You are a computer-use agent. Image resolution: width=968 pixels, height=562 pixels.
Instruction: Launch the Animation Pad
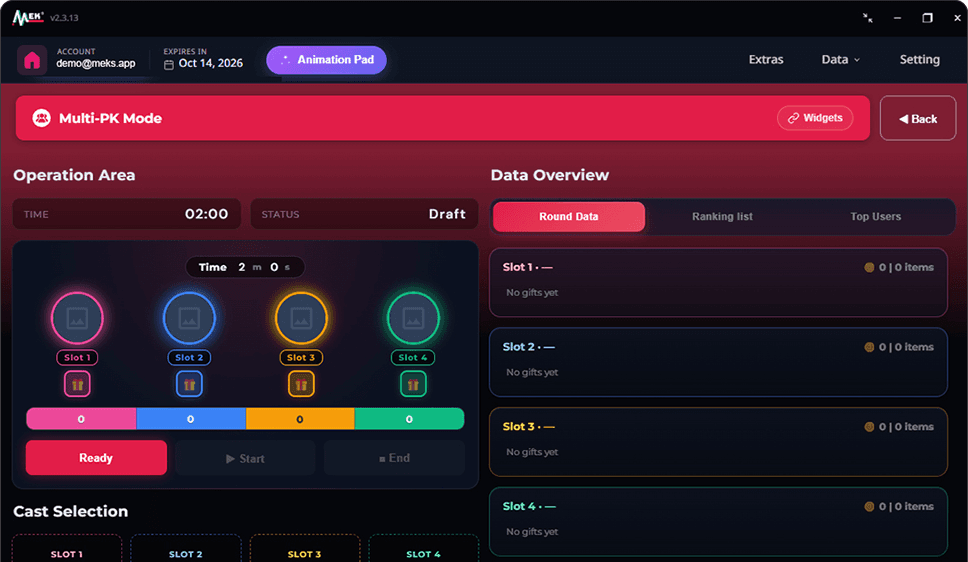326,60
